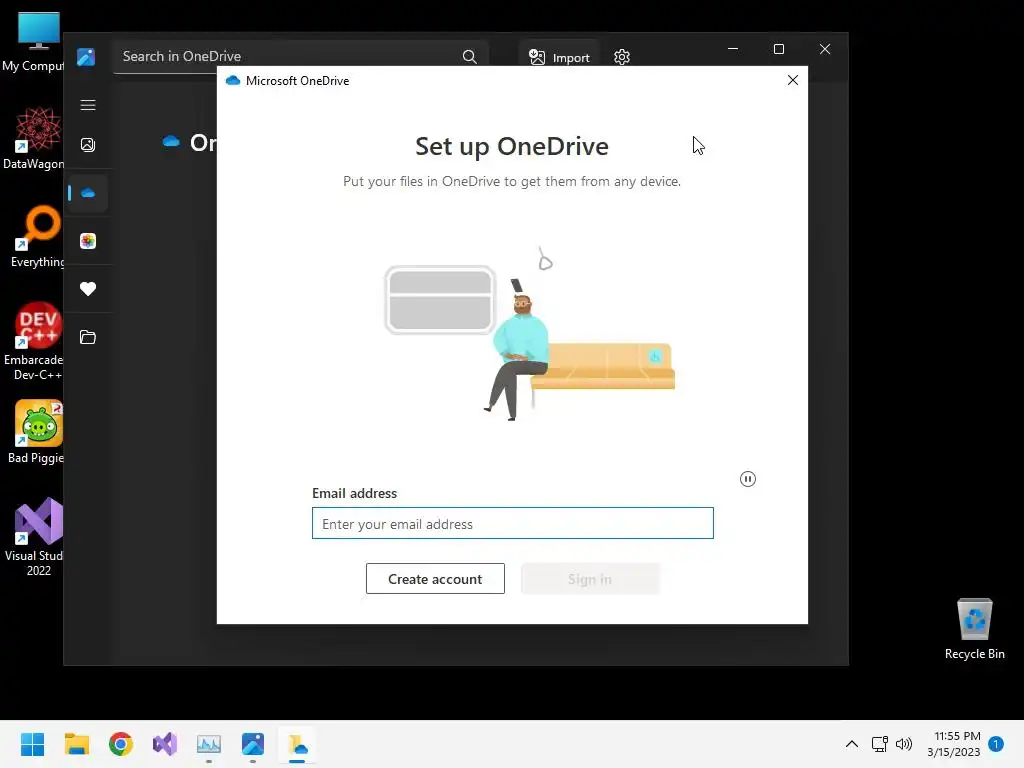Select Bad Piggies desktop shortcut
Viewport: 1024px width, 768px height.
point(37,432)
